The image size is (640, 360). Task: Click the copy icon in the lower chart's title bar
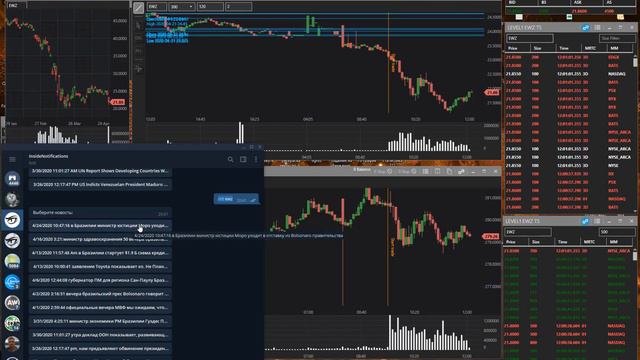coord(449,172)
